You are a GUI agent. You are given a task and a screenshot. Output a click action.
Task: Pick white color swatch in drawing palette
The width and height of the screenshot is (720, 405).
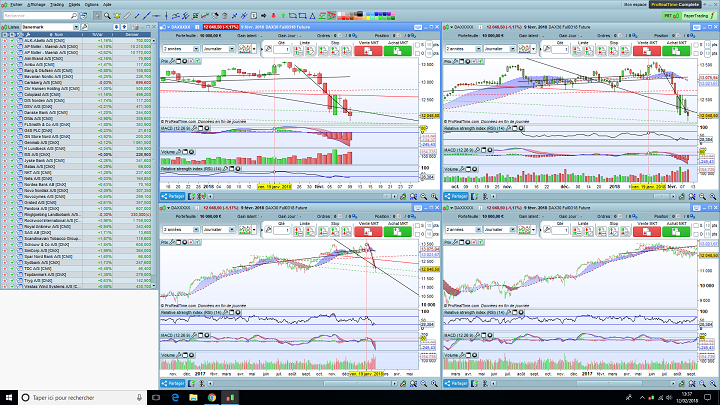click(340, 14)
